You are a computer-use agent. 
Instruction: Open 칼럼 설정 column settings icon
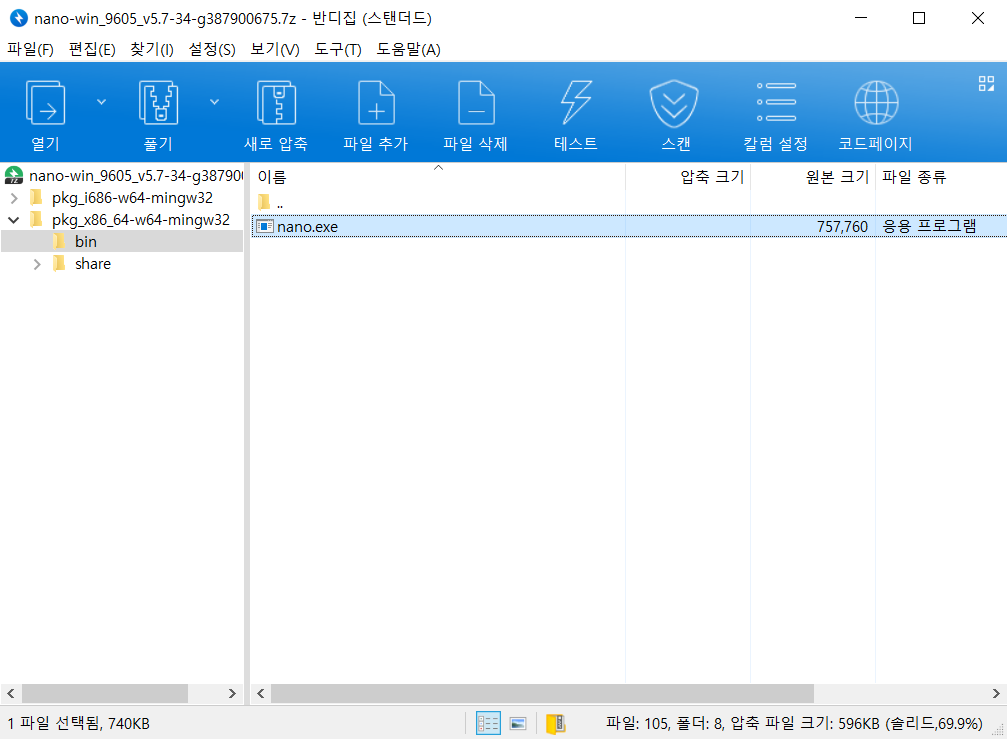(x=777, y=101)
